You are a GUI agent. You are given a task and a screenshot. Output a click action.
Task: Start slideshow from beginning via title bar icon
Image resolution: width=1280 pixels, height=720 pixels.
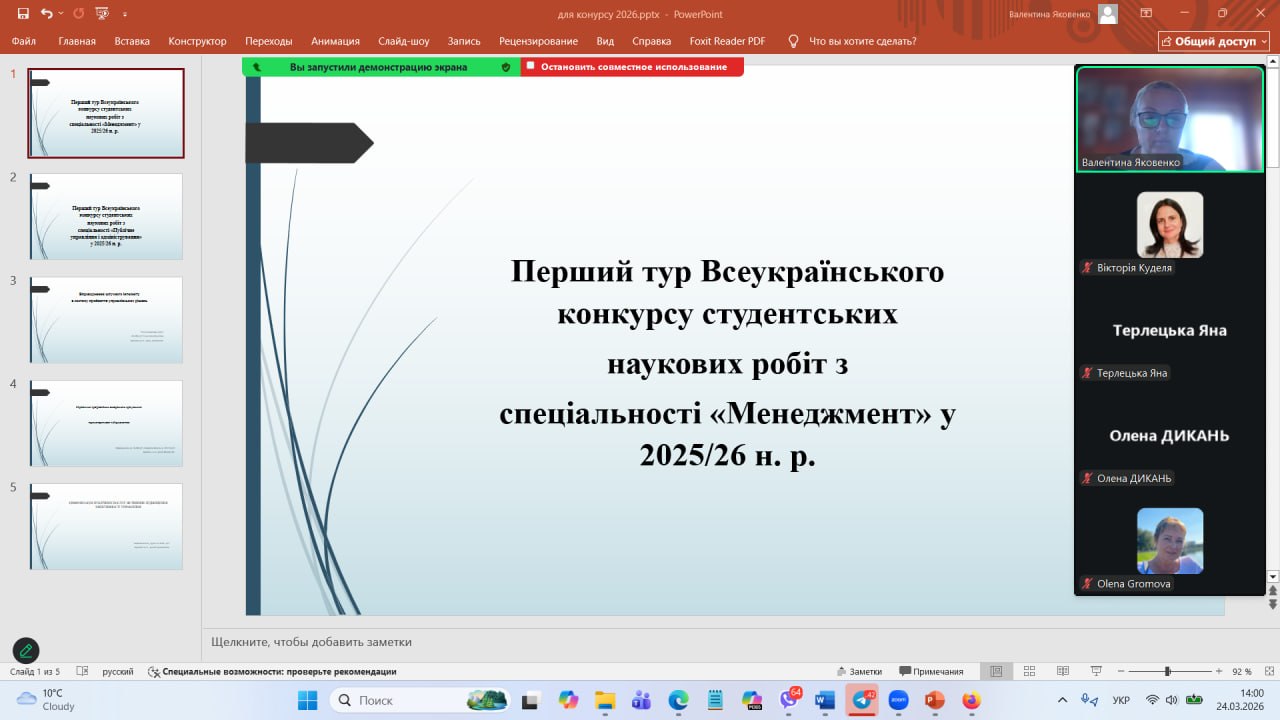102,14
